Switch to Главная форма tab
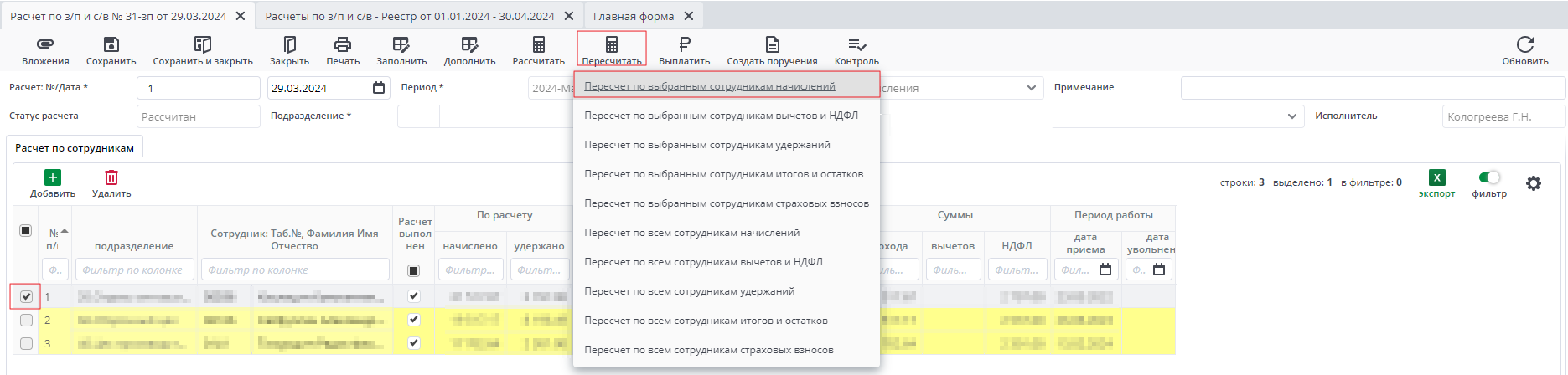Viewport: 1568px width, 375px height. (x=634, y=16)
